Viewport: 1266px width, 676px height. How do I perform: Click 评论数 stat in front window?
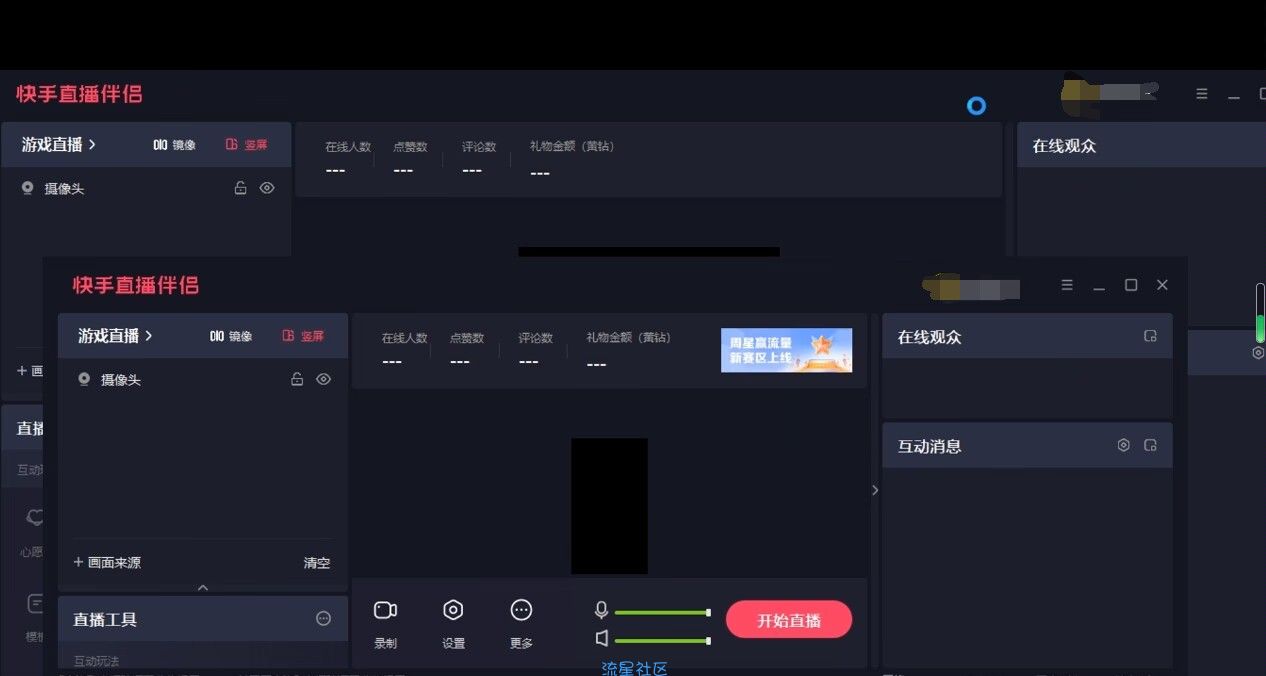click(535, 349)
